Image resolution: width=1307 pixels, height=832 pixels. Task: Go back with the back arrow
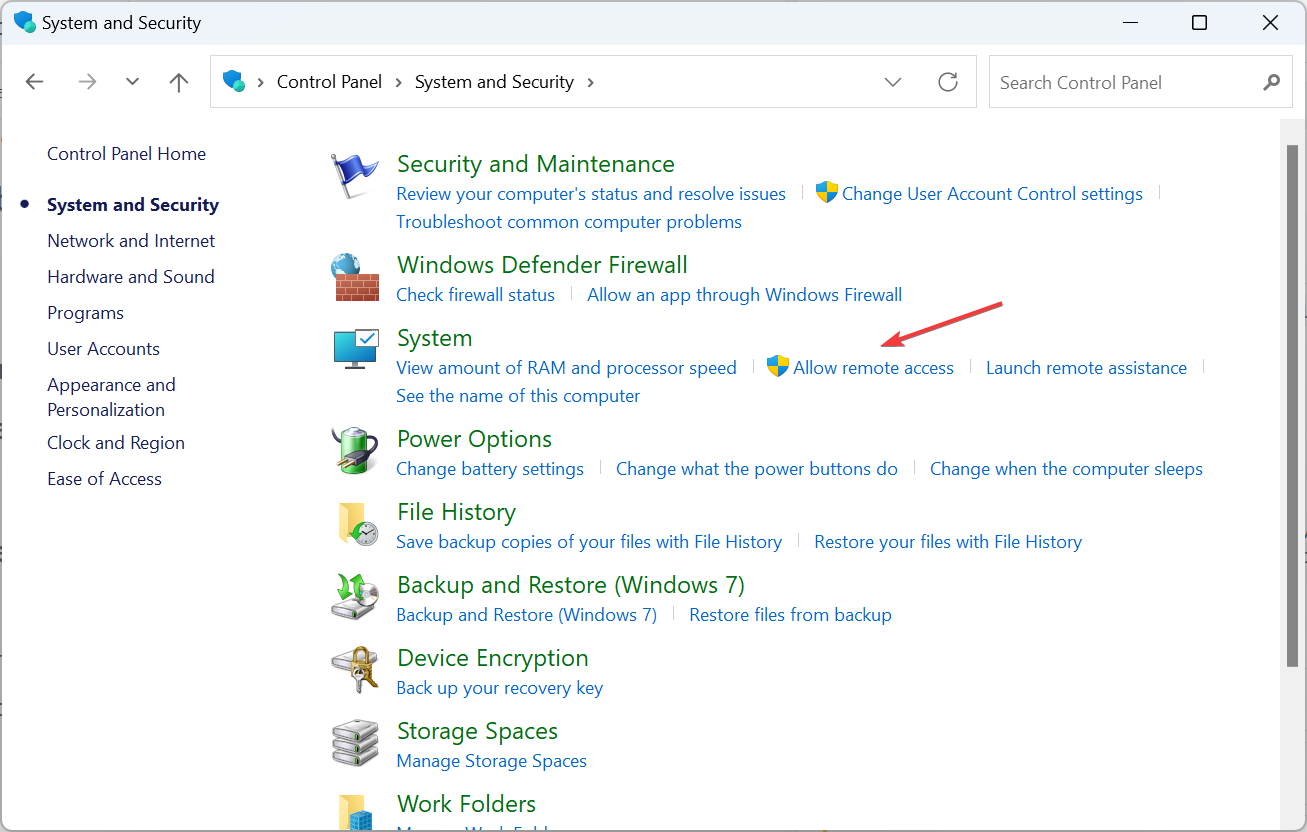coord(35,82)
